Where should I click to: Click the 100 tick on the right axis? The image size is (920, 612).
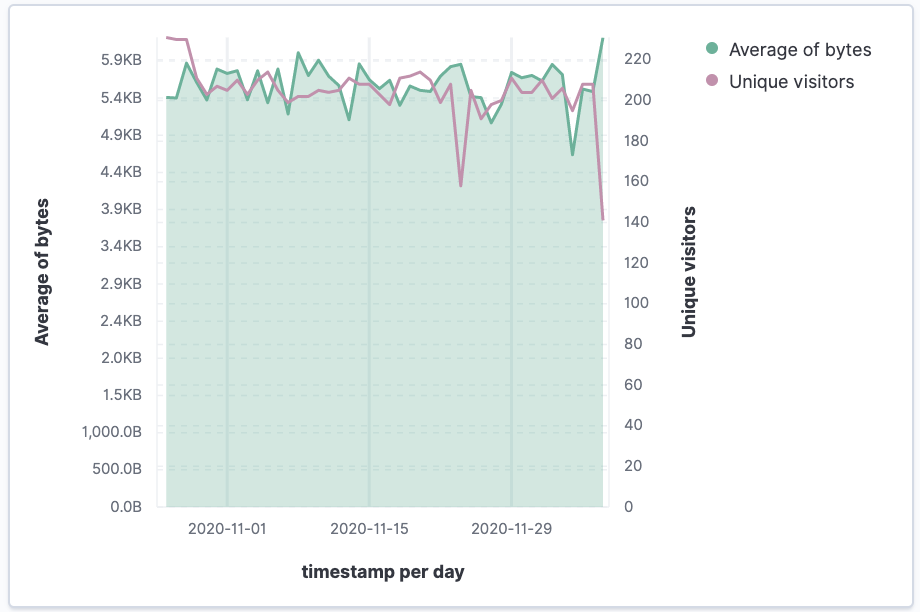(x=637, y=303)
